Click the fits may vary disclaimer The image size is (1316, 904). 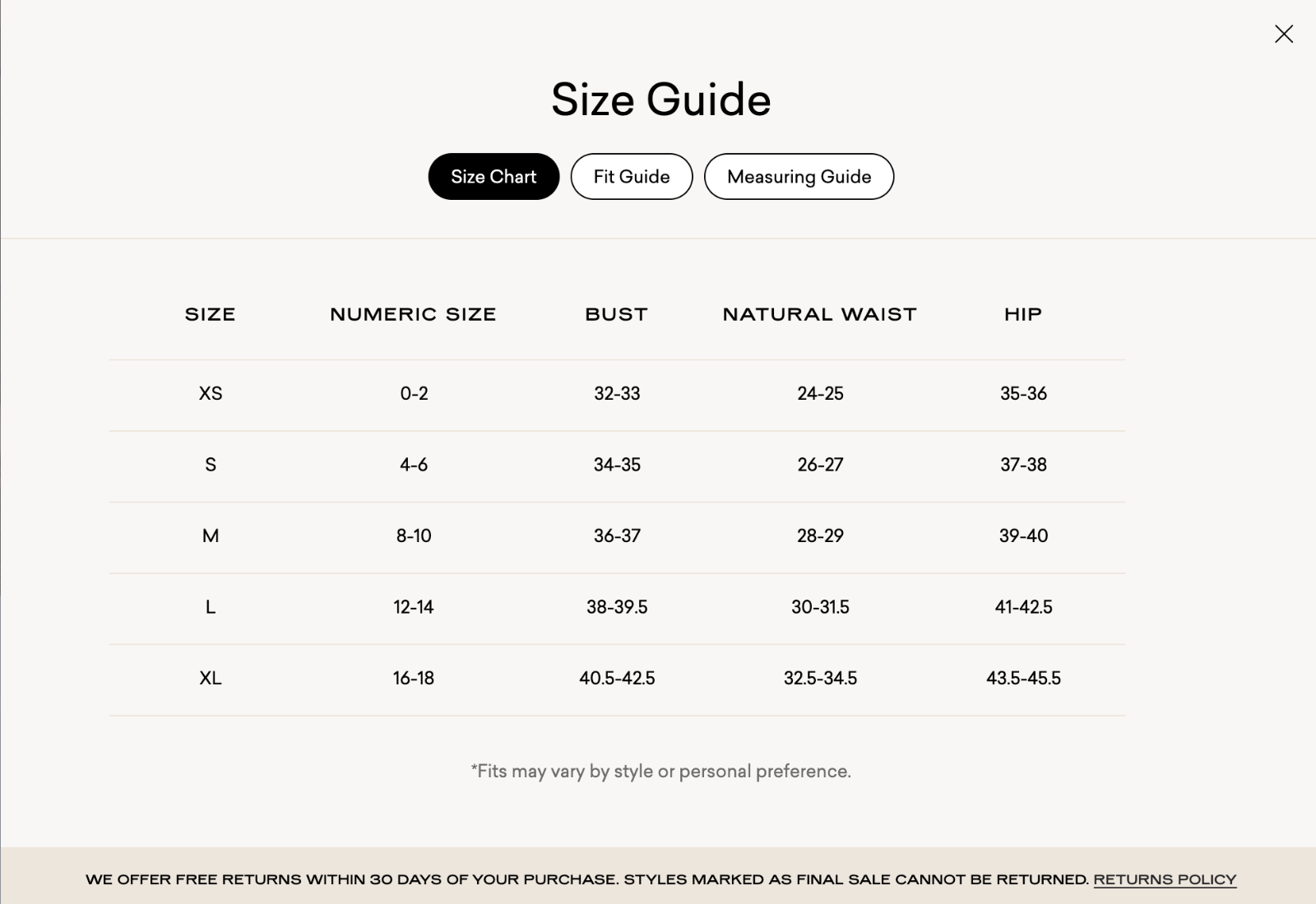[x=660, y=772]
